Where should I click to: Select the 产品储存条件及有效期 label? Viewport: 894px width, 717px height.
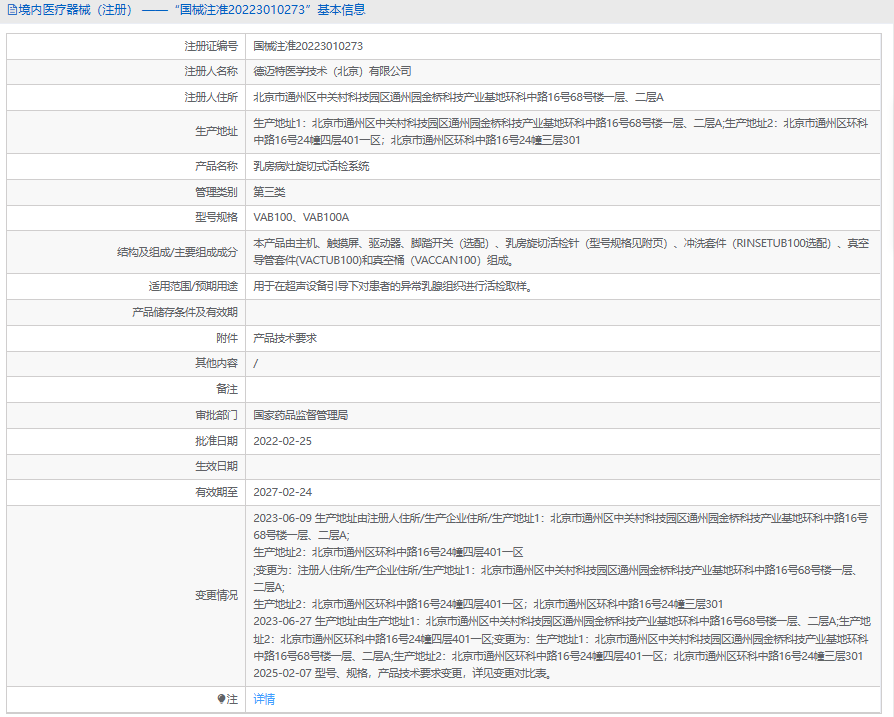coord(185,312)
